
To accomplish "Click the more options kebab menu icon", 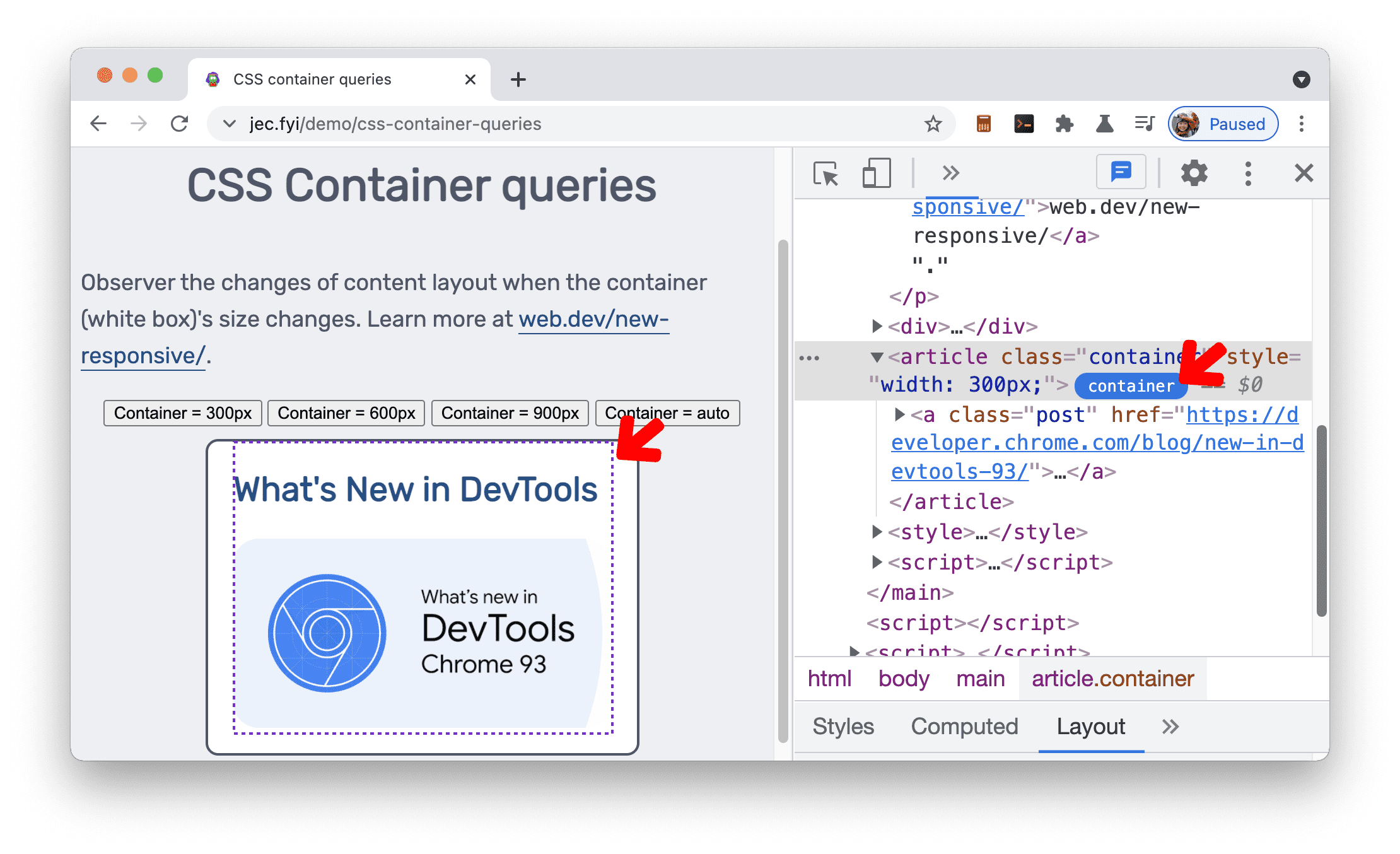I will tap(1250, 172).
